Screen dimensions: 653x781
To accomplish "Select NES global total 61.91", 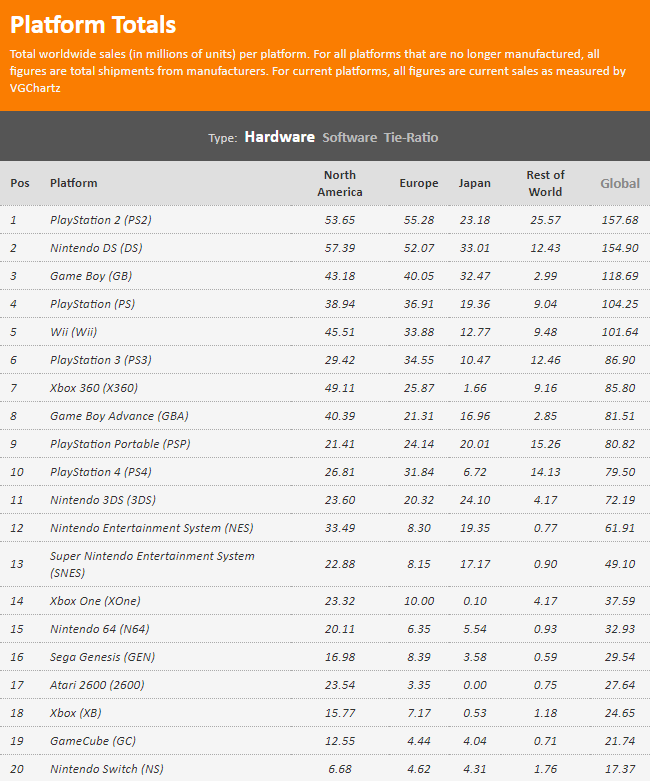I will [x=620, y=528].
